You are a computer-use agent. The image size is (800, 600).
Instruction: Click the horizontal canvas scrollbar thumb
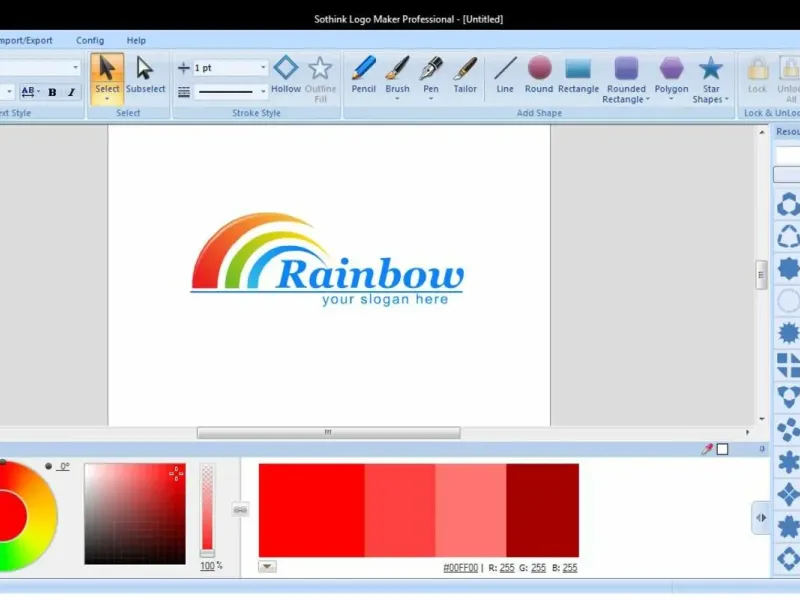point(329,433)
